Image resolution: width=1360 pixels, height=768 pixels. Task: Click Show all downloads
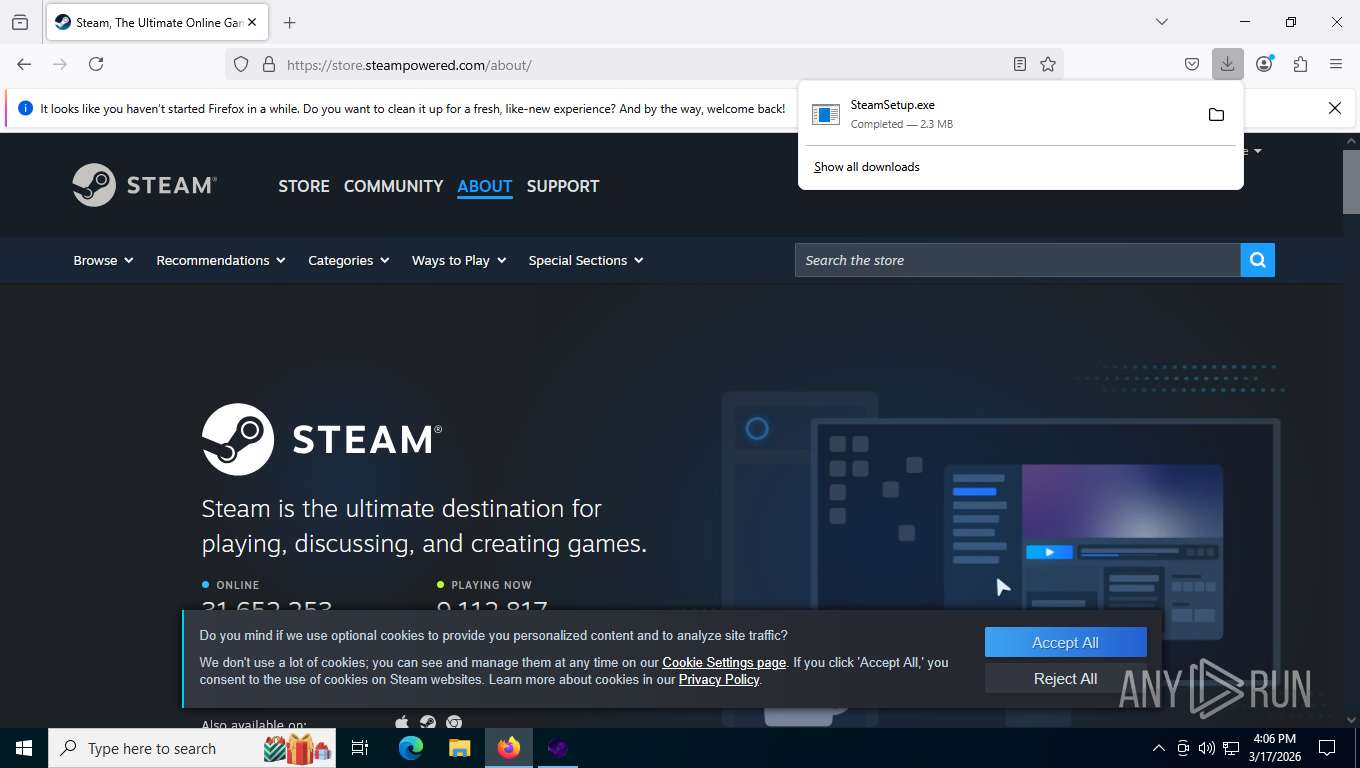(867, 167)
